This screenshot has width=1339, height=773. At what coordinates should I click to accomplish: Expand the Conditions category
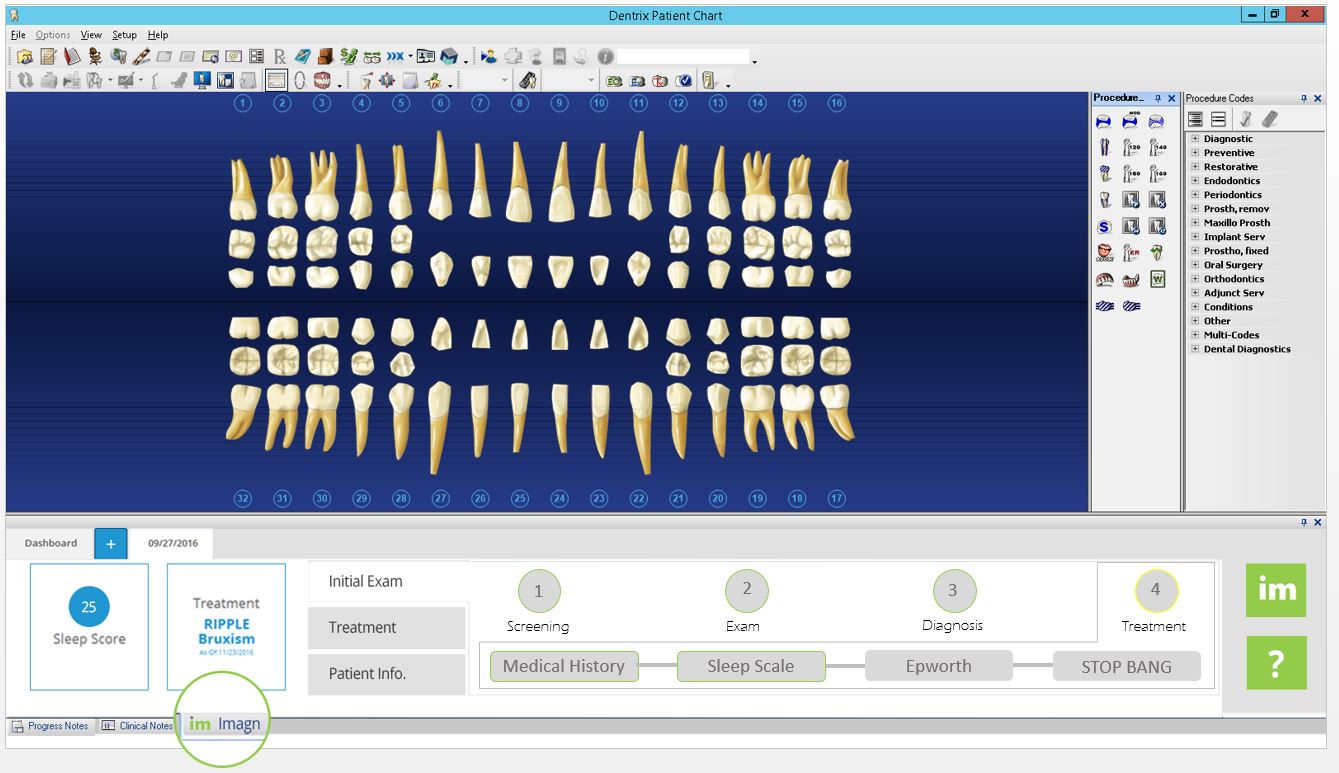pos(1195,307)
